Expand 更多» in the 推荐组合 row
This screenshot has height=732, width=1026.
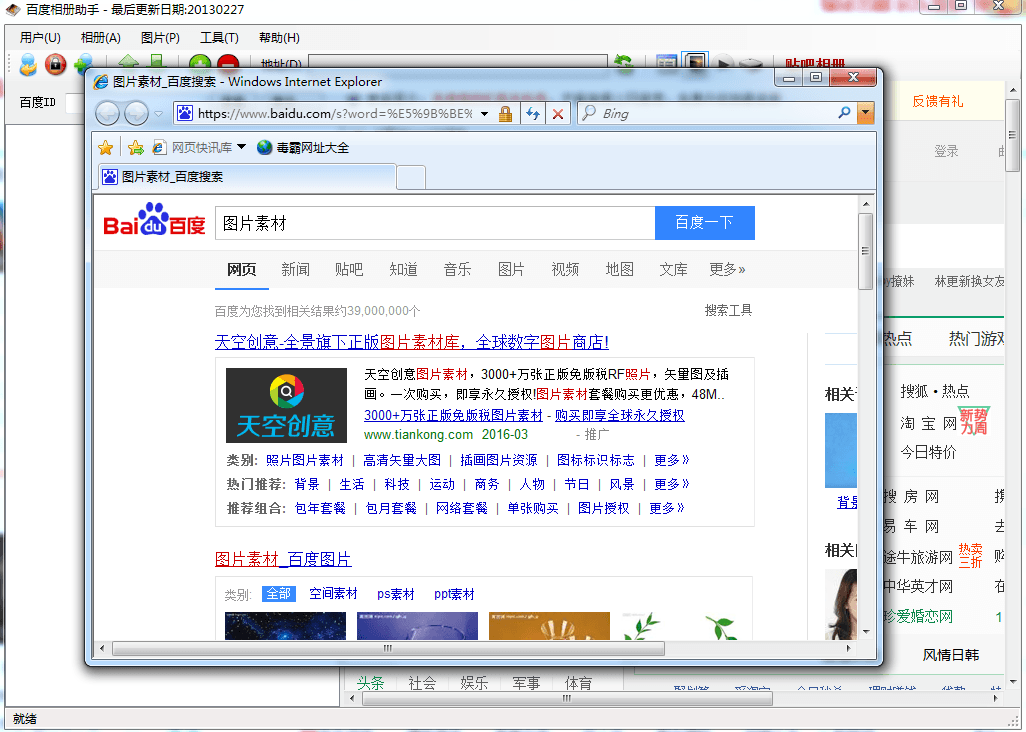(667, 508)
